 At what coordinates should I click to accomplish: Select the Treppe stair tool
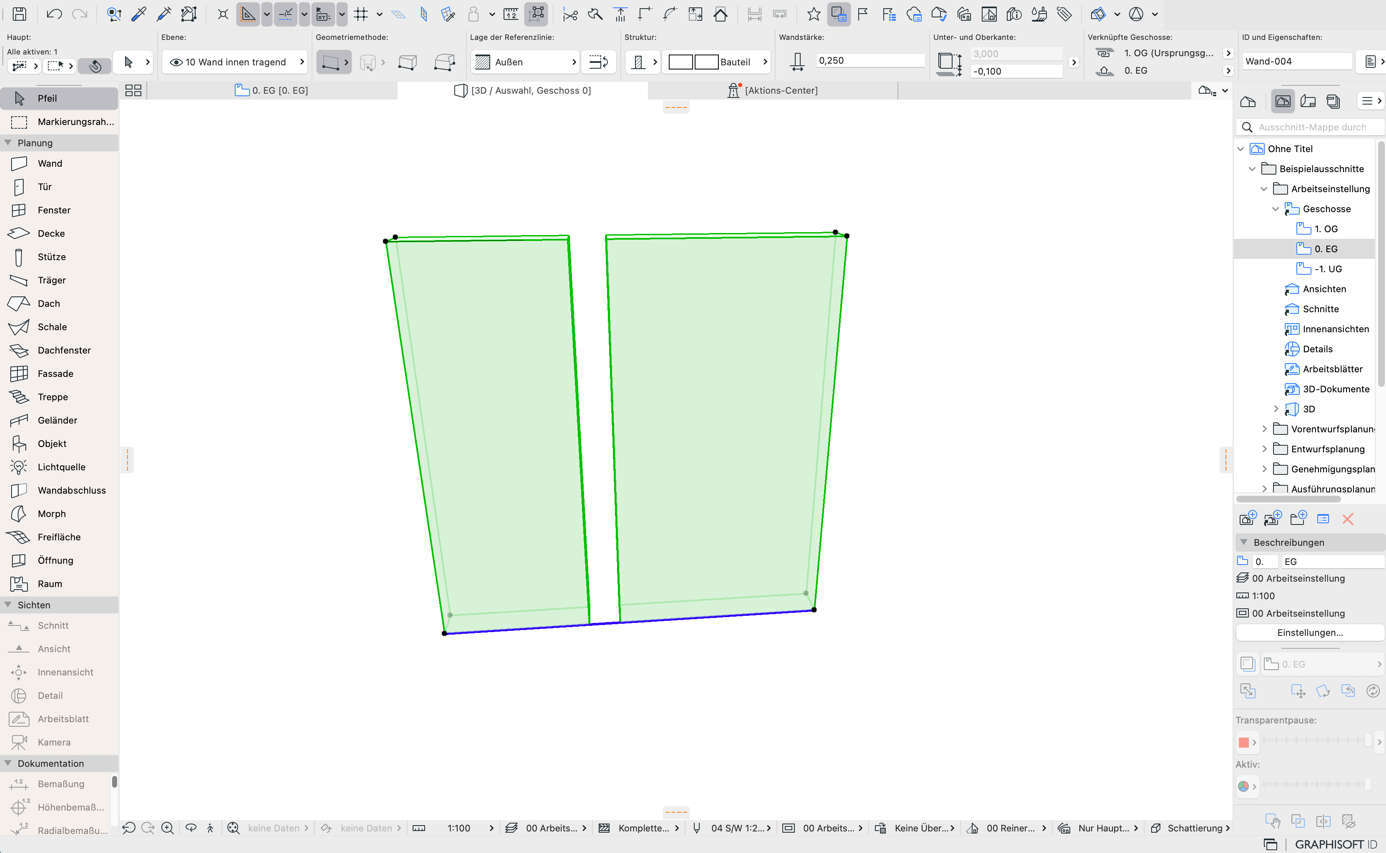pyautogui.click(x=59, y=397)
